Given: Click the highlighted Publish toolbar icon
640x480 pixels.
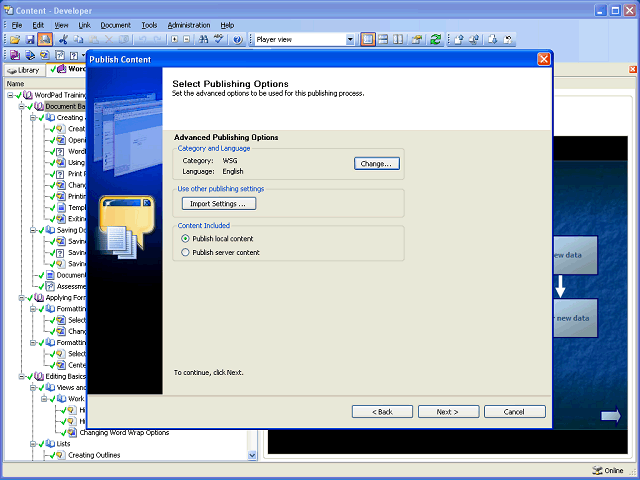Looking at the screenshot, I should coord(45,40).
